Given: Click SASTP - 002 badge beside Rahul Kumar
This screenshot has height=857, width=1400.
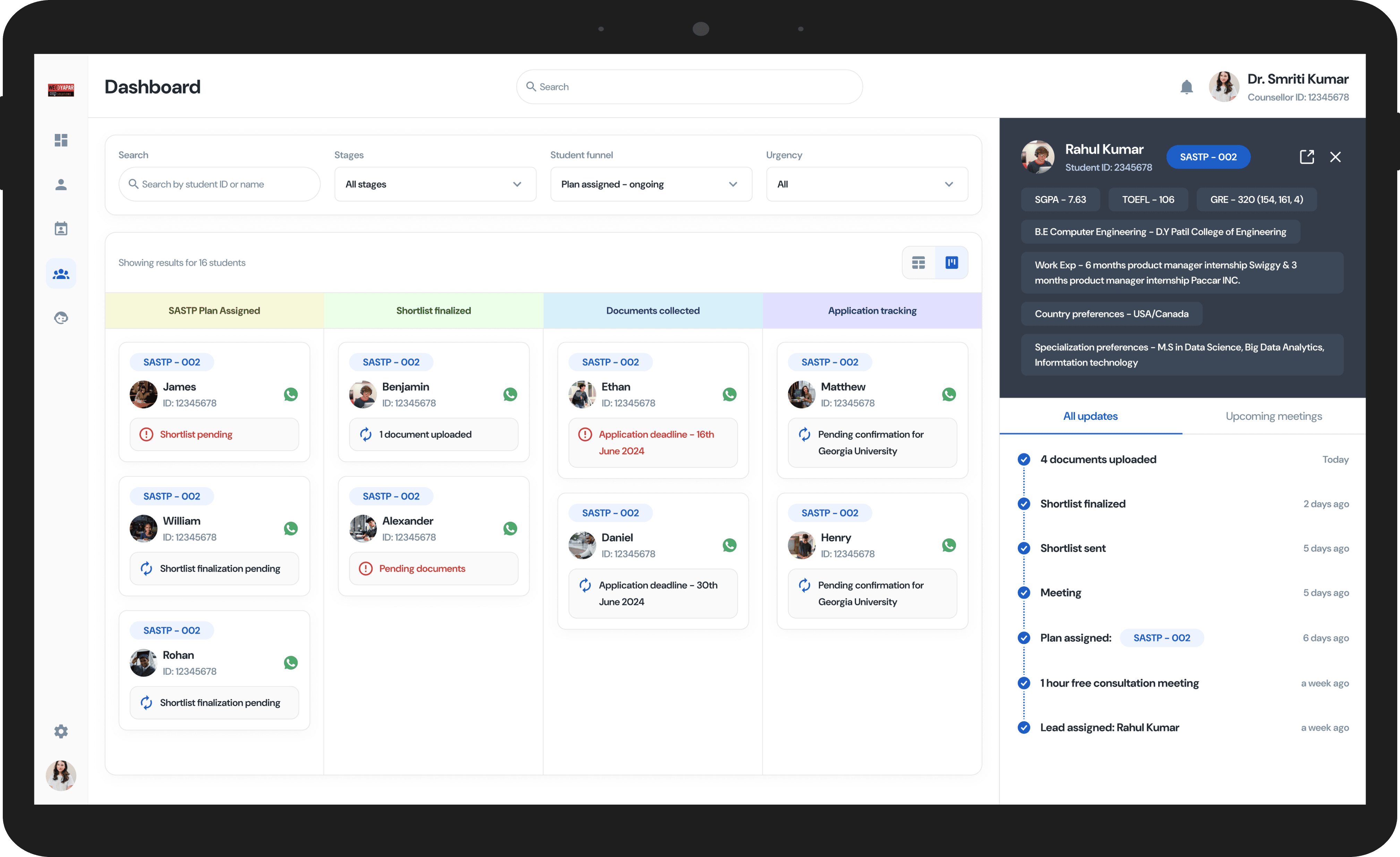Looking at the screenshot, I should coord(1208,157).
